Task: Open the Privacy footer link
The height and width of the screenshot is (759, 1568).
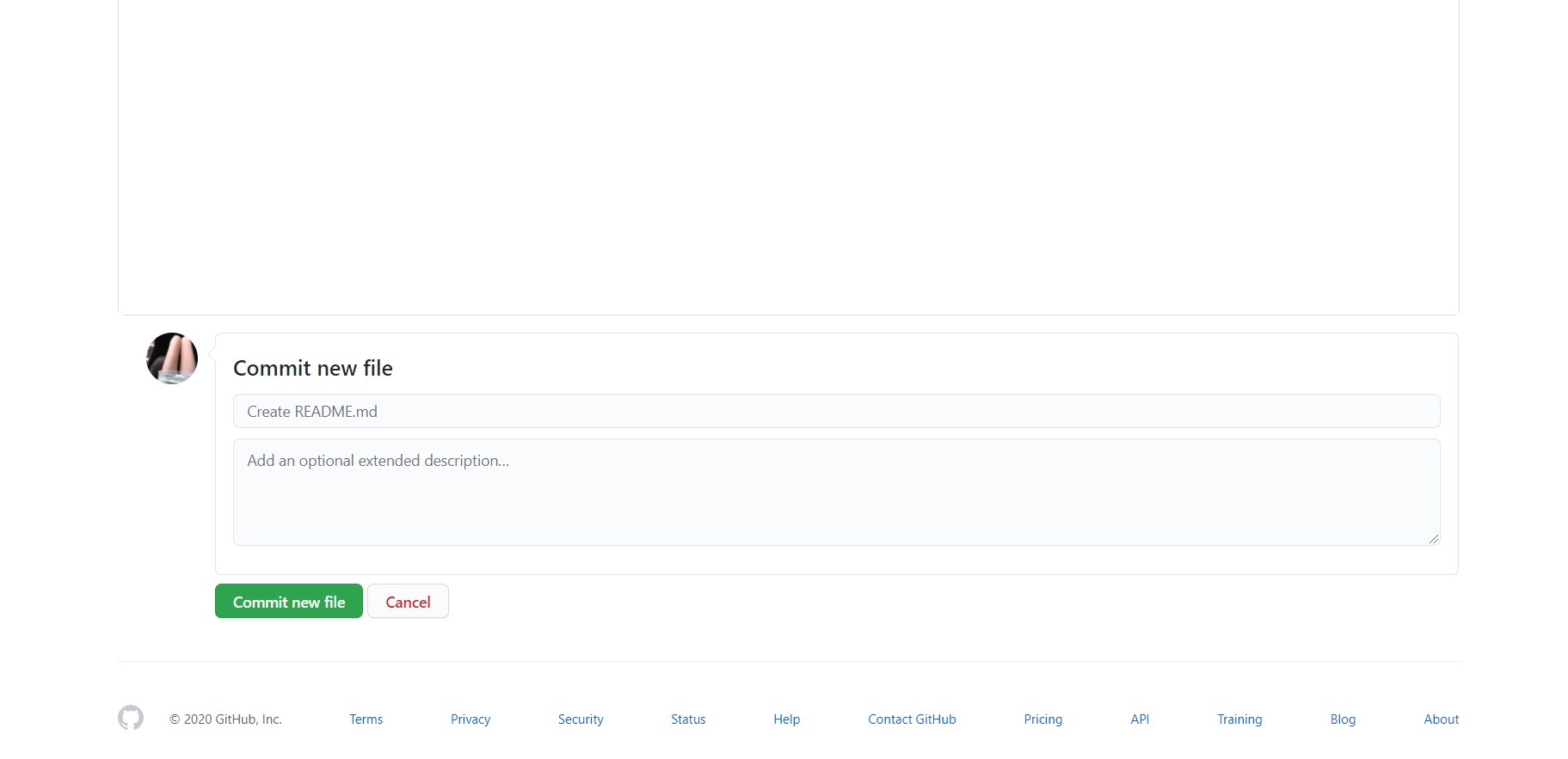Action: (x=470, y=719)
